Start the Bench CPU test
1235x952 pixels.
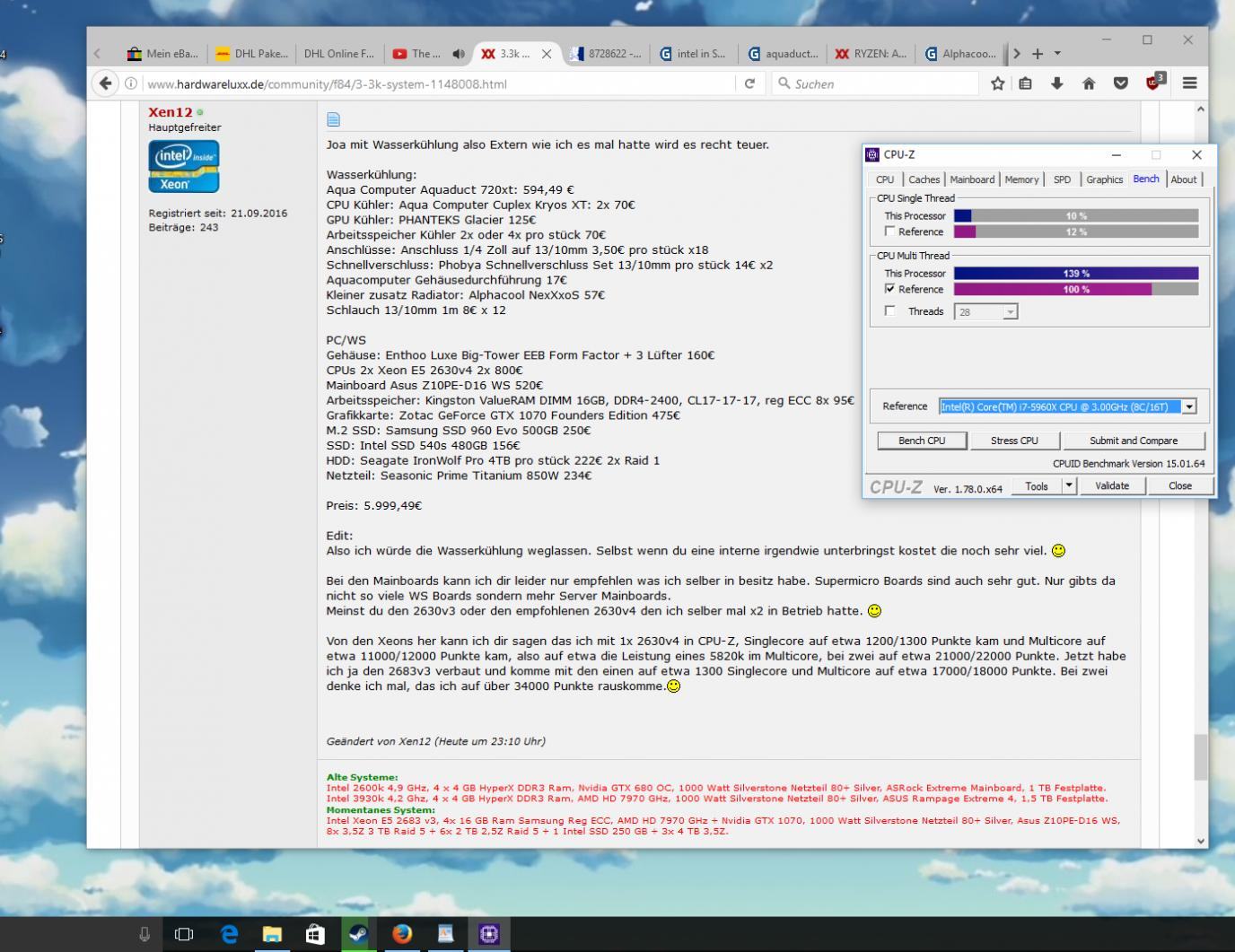click(x=922, y=441)
